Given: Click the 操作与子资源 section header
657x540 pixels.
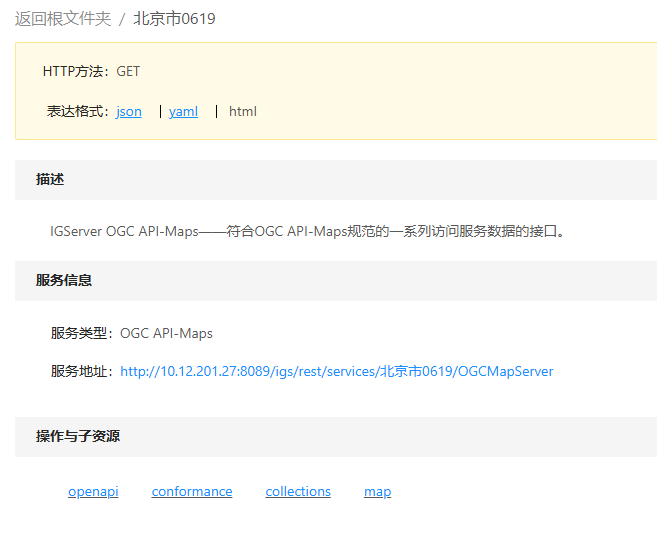Looking at the screenshot, I should point(78,436).
